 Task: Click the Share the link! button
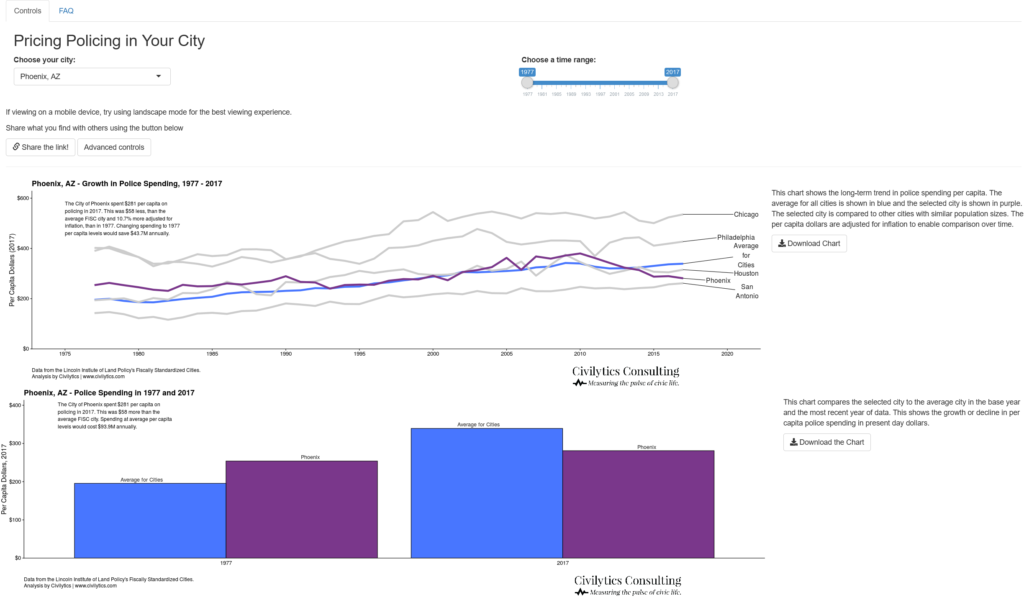click(40, 147)
